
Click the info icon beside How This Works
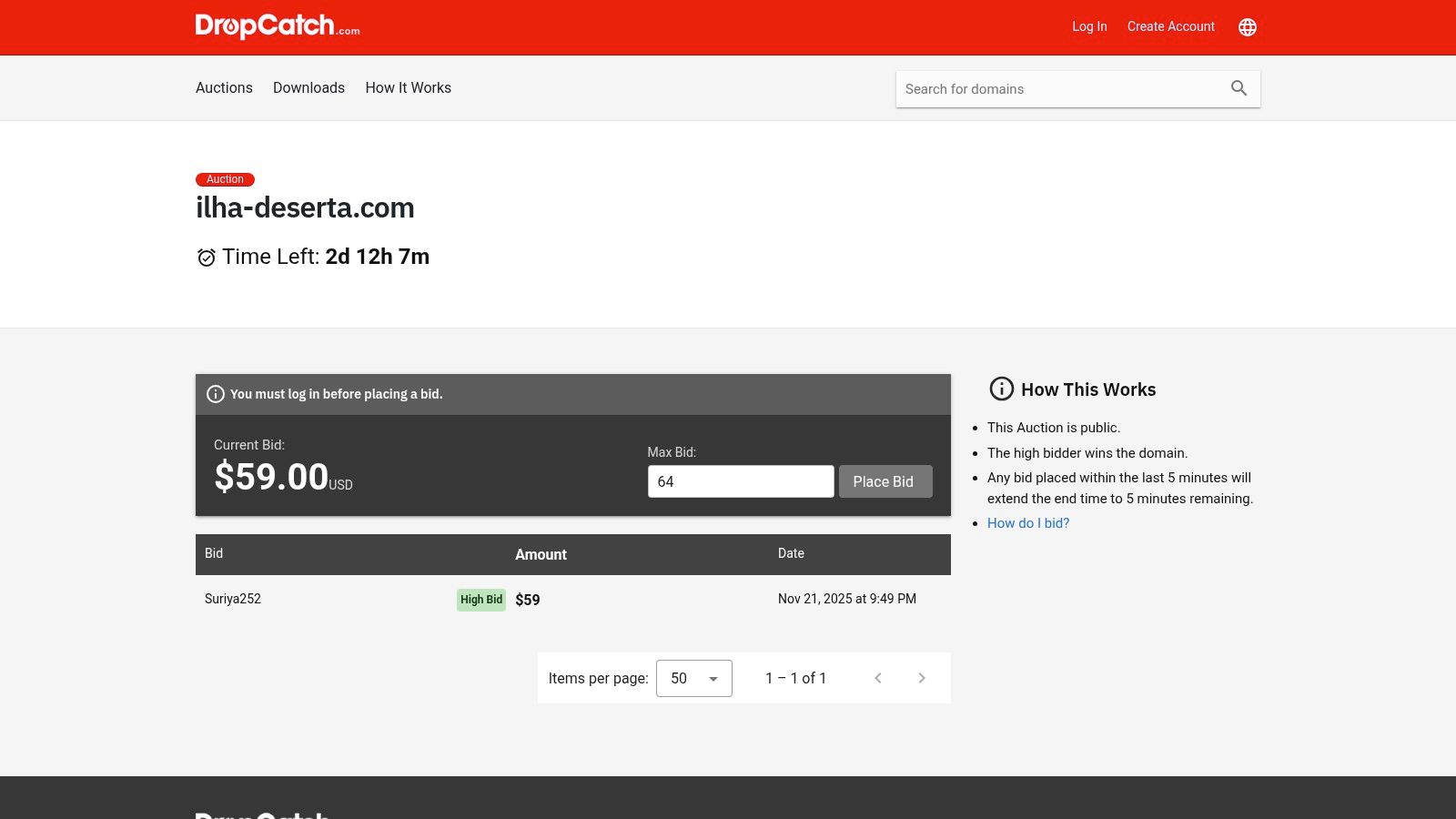tap(1001, 389)
